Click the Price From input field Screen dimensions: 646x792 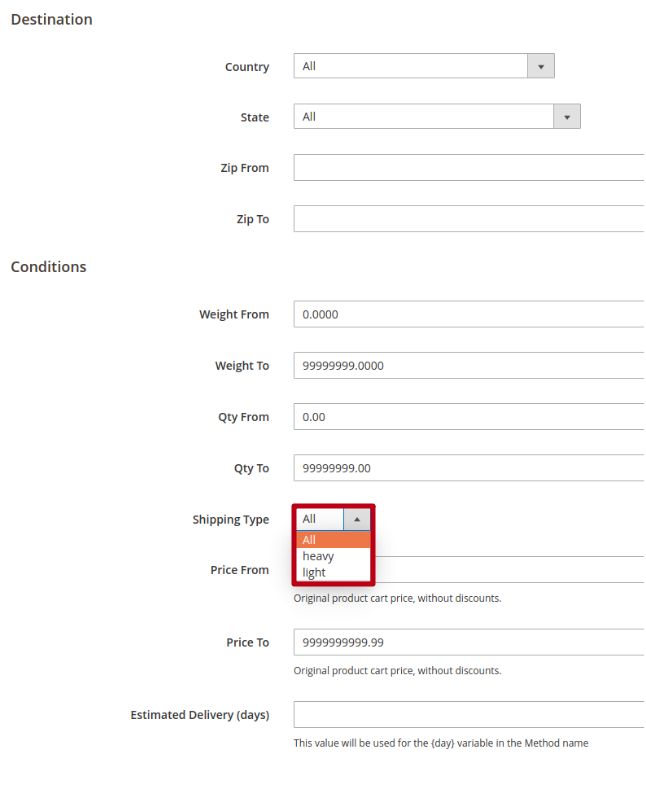point(510,570)
